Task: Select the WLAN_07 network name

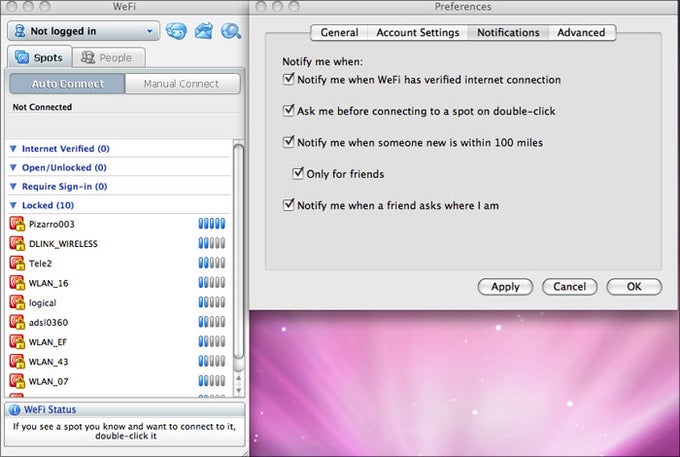Action: coord(49,381)
